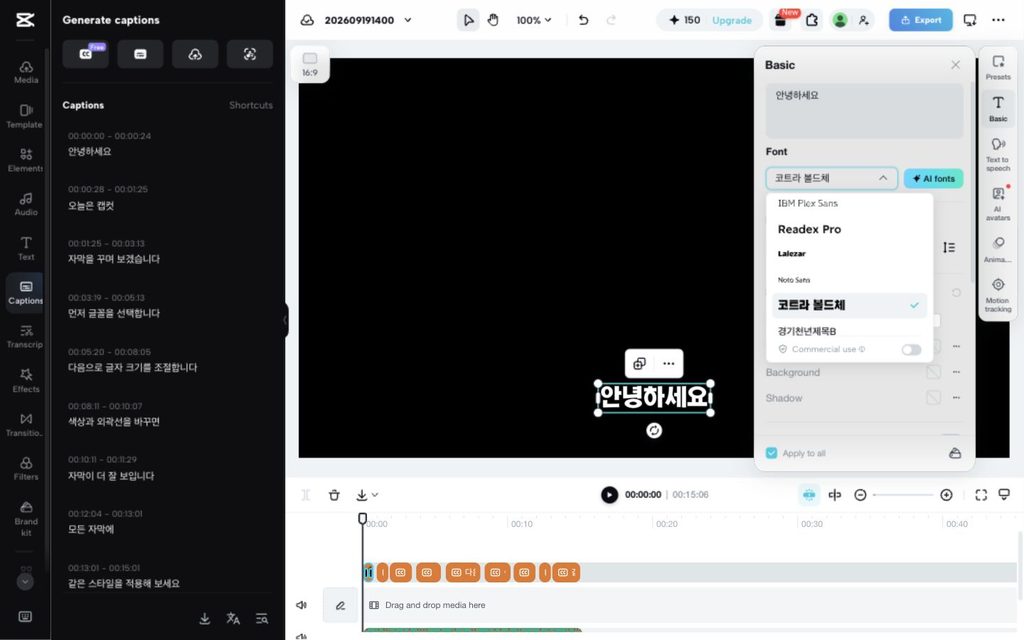The height and width of the screenshot is (640, 1024).
Task: Click the Export button
Action: [x=920, y=20]
